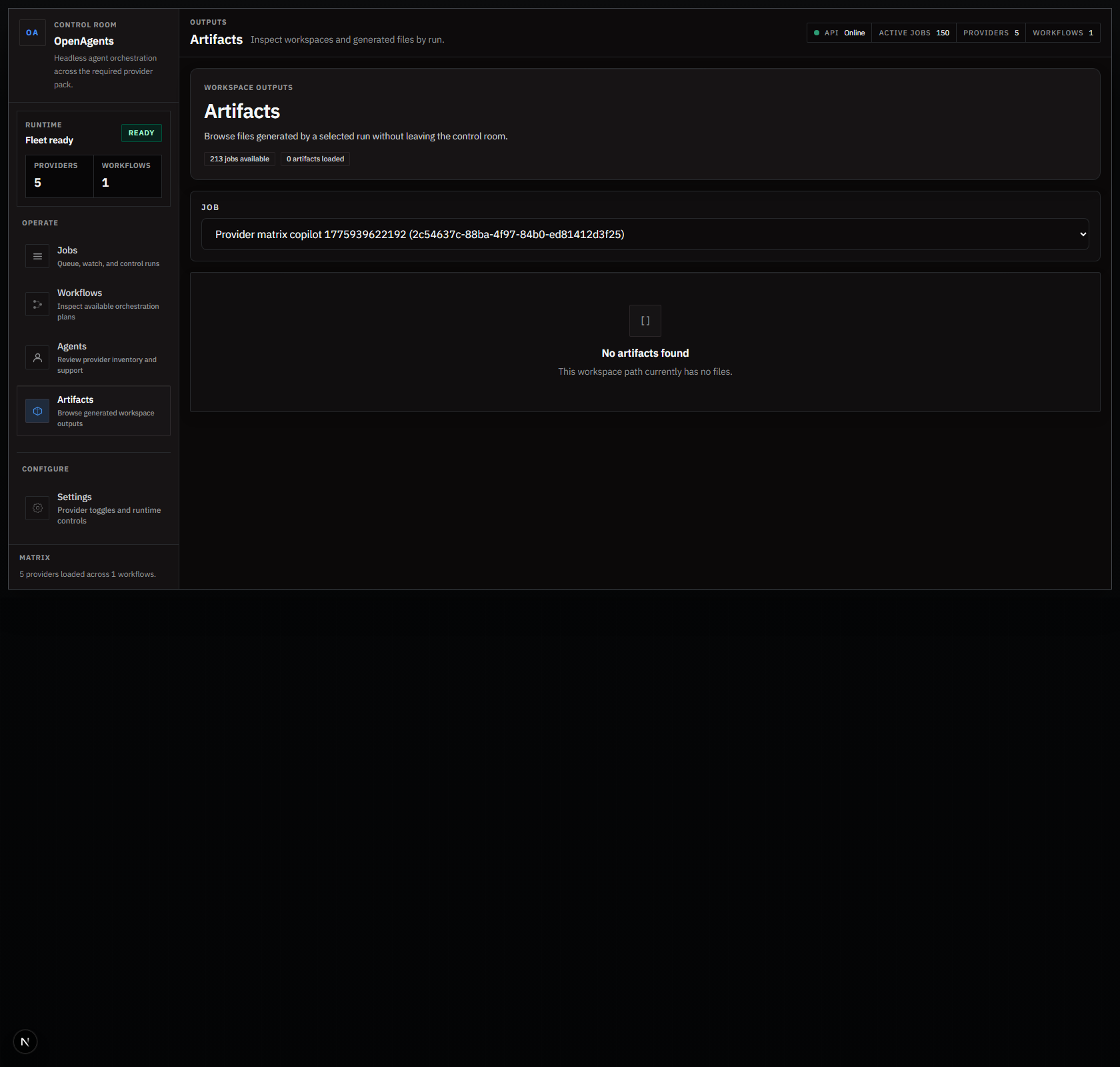Click the Workflows 1 runtime card
1120x1067 pixels.
tap(127, 176)
